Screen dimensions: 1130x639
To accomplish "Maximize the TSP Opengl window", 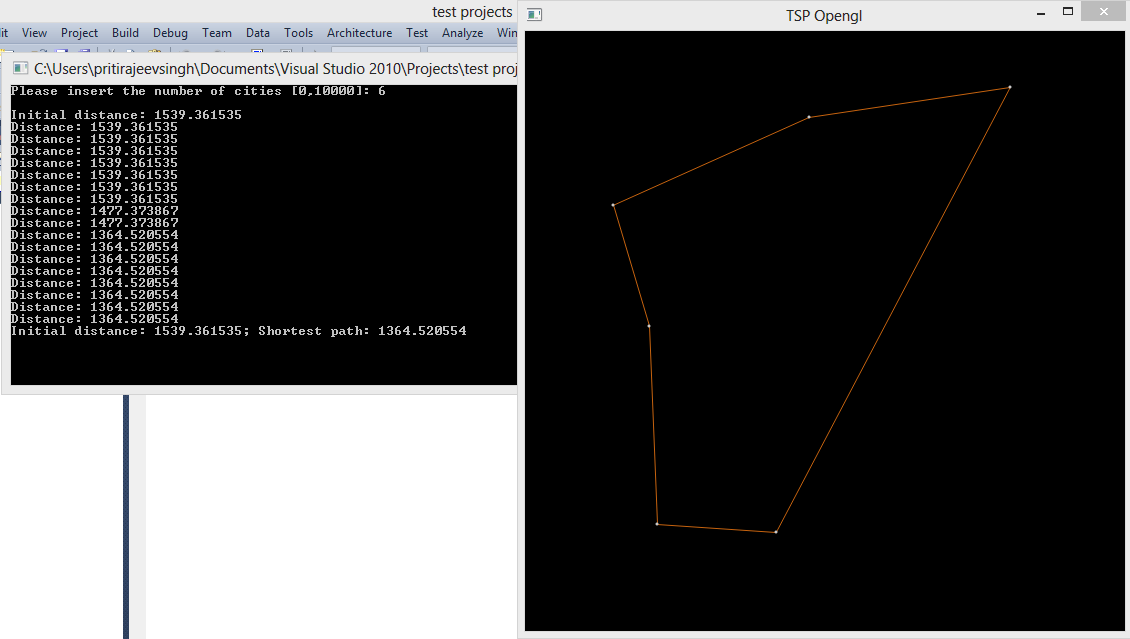I will click(1068, 12).
